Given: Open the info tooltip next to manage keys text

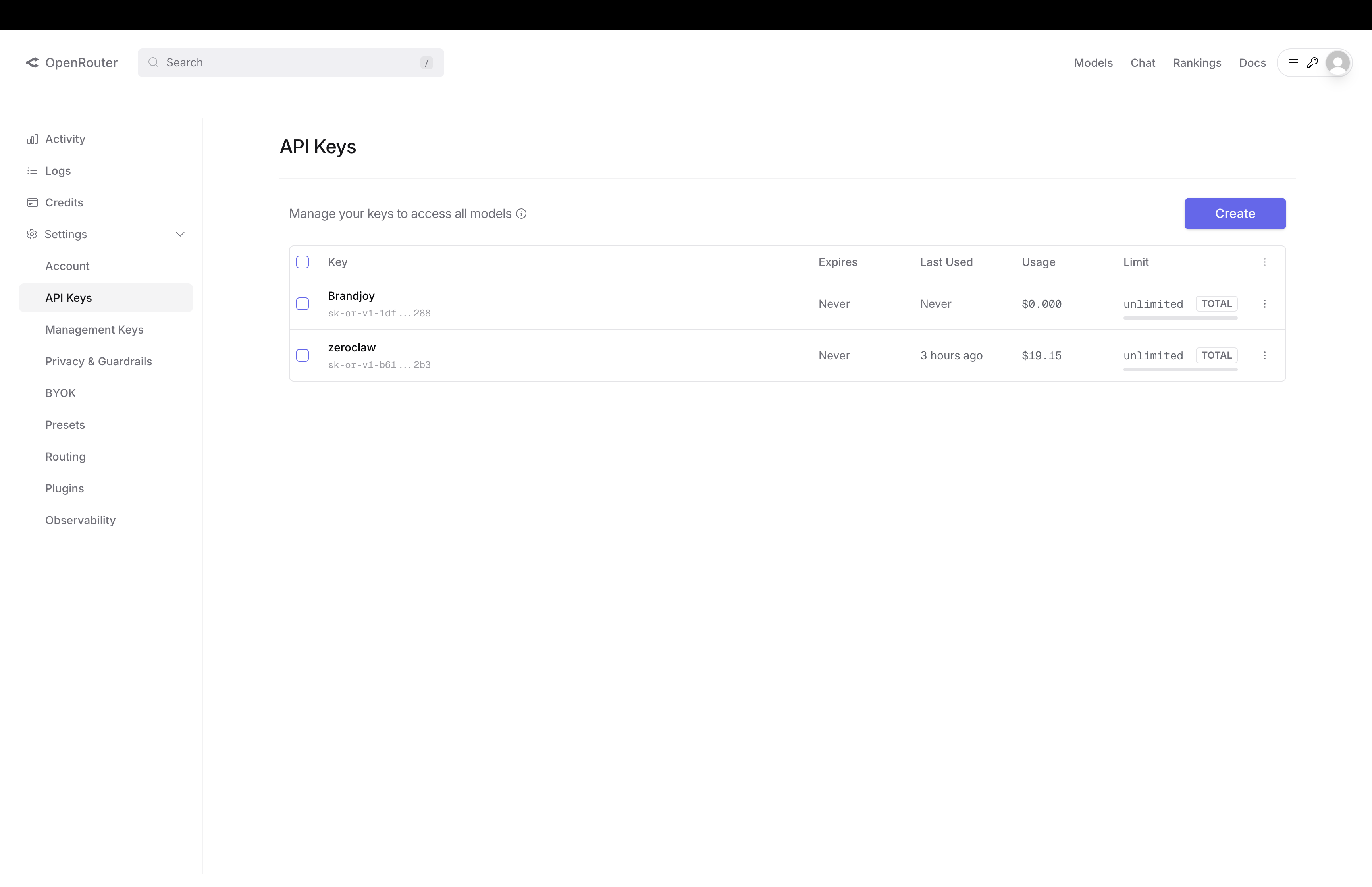Looking at the screenshot, I should pyautogui.click(x=521, y=213).
